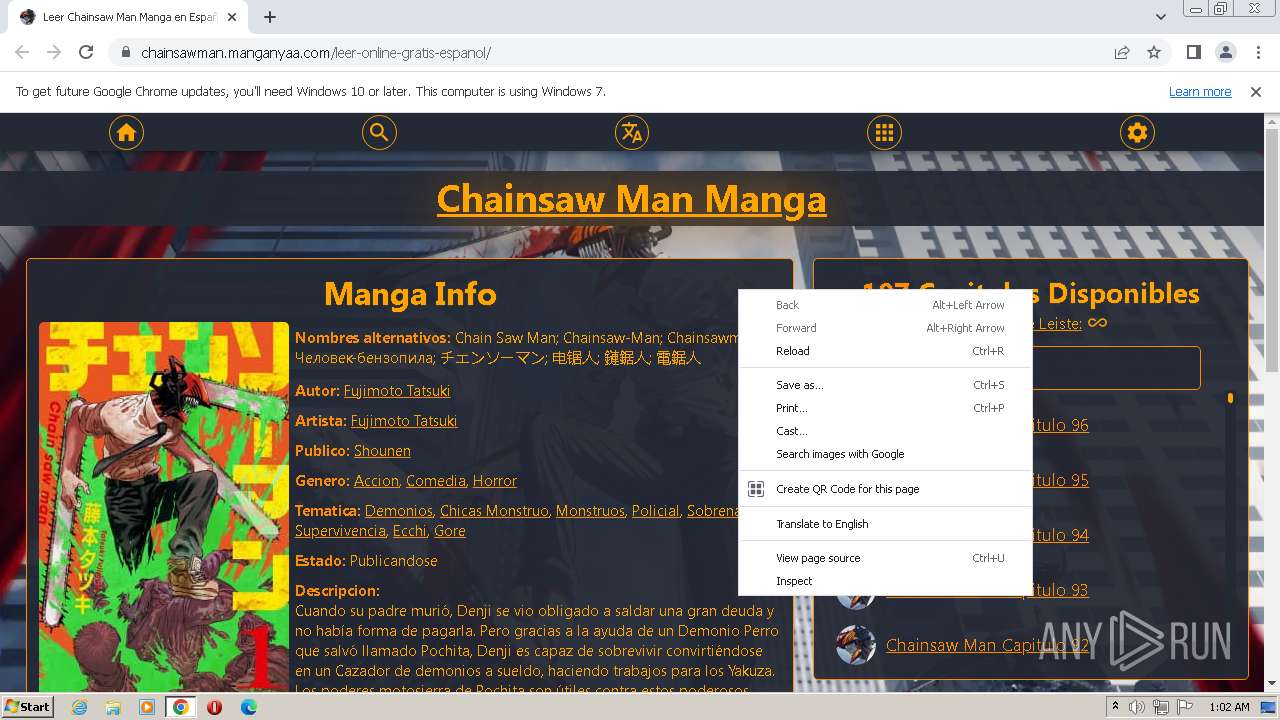Select Reload in context menu
The width and height of the screenshot is (1280, 720).
click(x=885, y=351)
